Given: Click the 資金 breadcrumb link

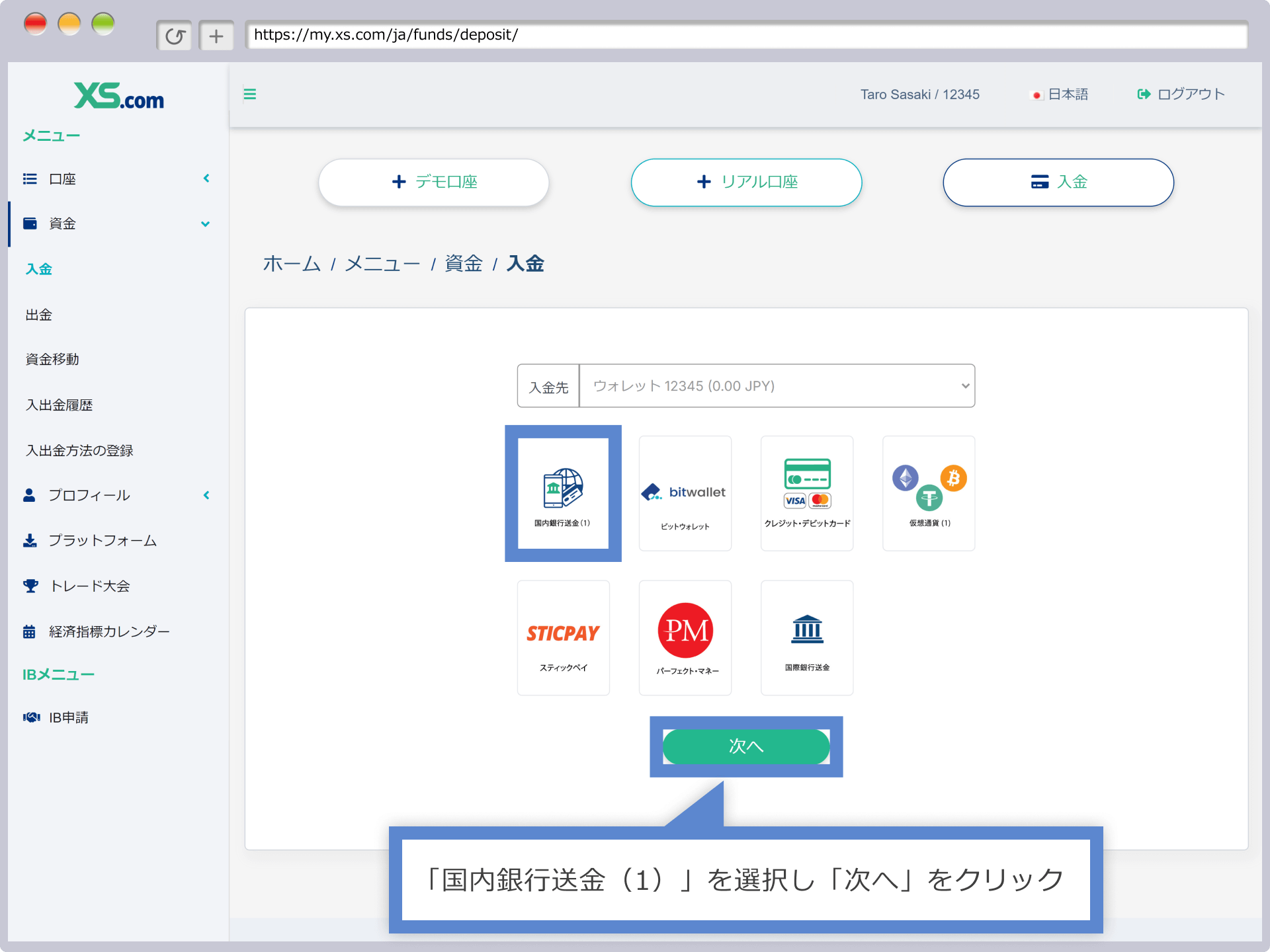Looking at the screenshot, I should 464,264.
